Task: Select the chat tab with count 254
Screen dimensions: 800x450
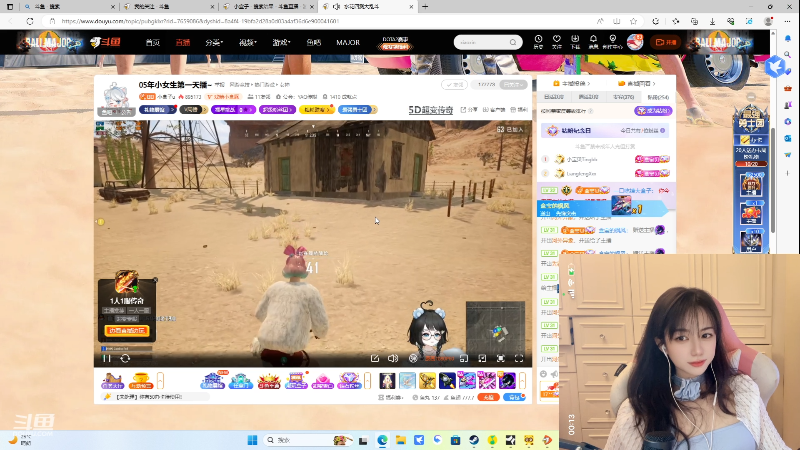Action: tap(658, 97)
